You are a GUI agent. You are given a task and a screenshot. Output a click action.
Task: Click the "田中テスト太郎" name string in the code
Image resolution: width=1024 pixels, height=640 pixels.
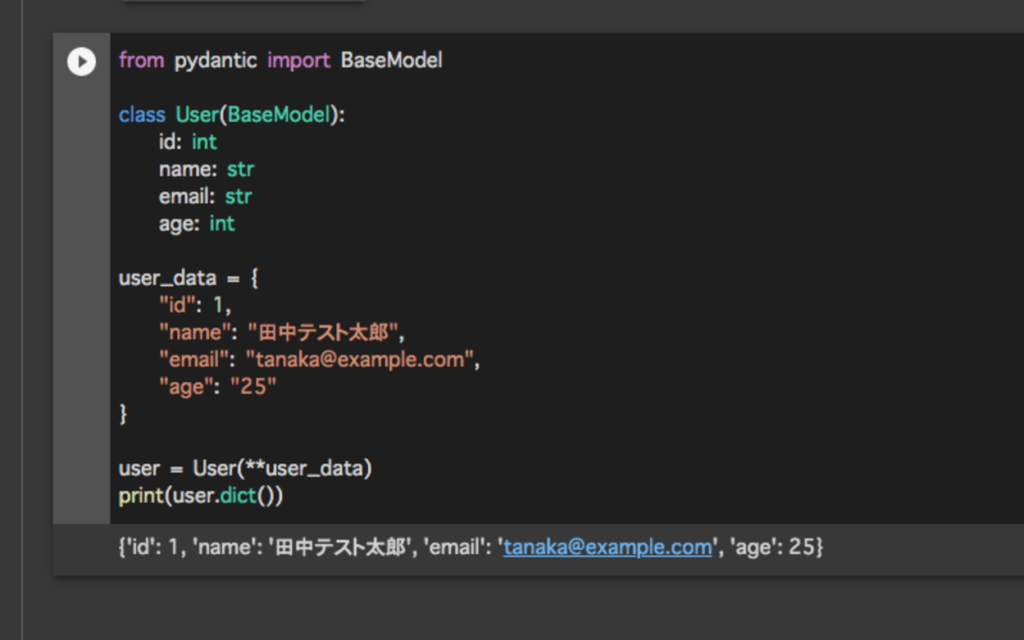pyautogui.click(x=323, y=332)
